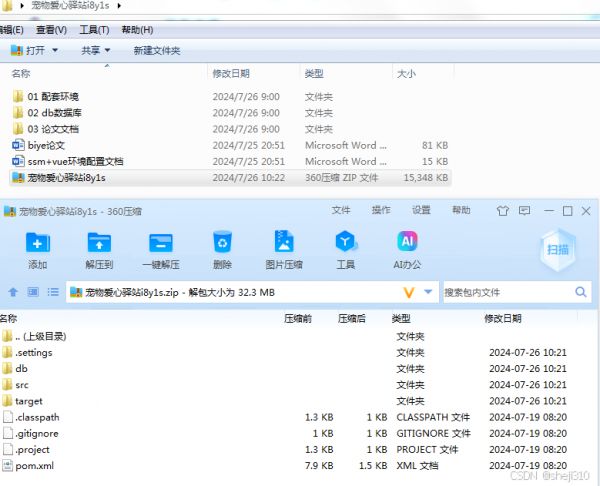Select the target folder in archive

(x=22, y=401)
